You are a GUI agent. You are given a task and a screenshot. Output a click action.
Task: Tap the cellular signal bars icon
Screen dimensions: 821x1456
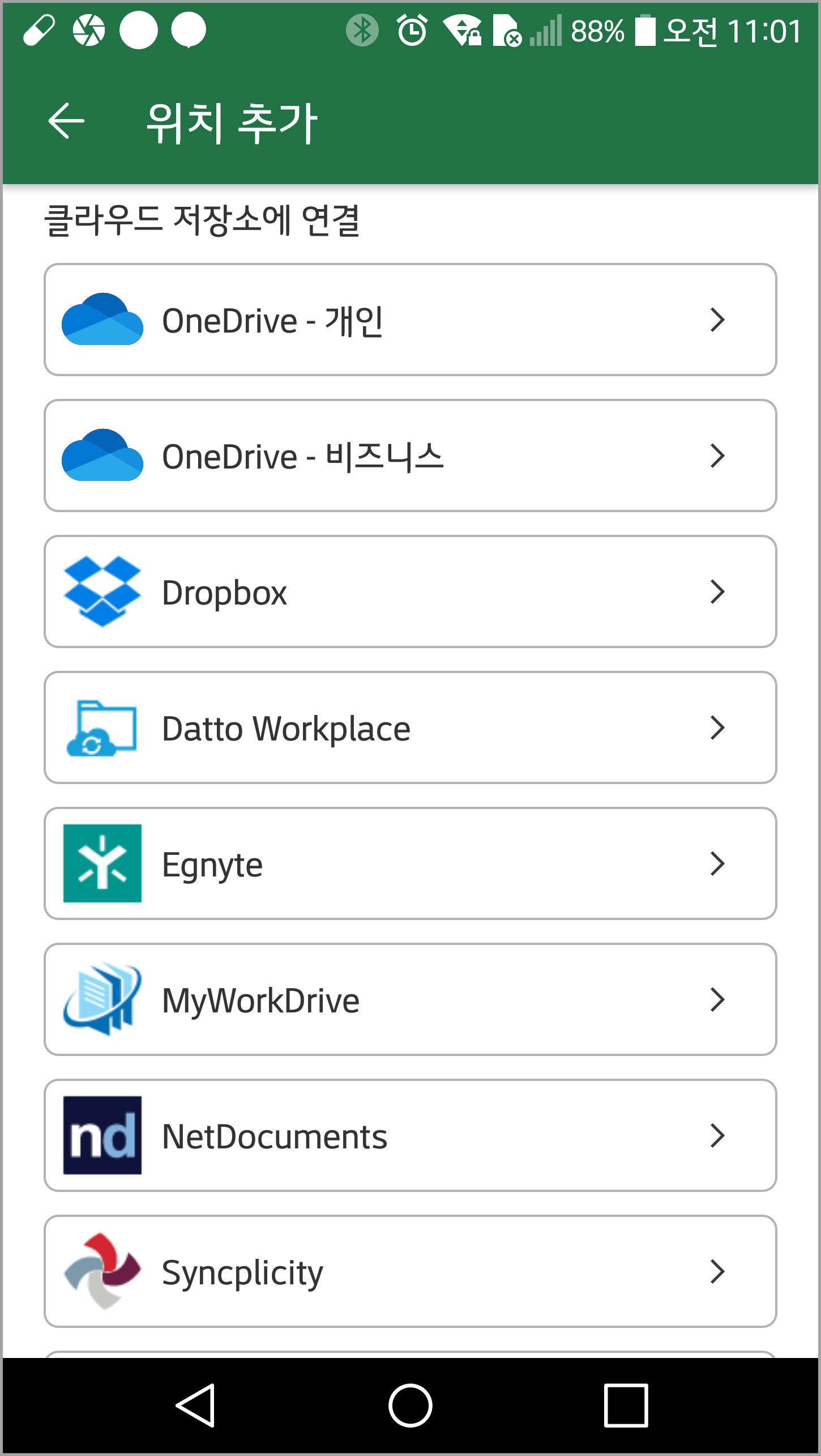pyautogui.click(x=546, y=30)
